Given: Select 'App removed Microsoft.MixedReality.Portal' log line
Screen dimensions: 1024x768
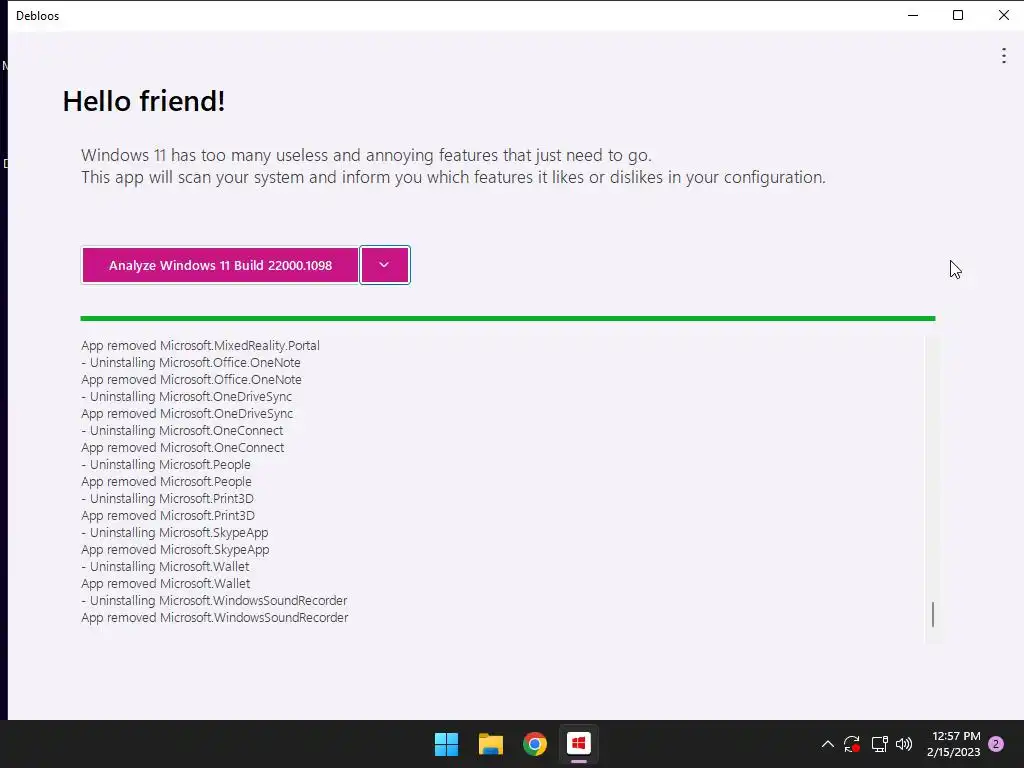Looking at the screenshot, I should (200, 345).
